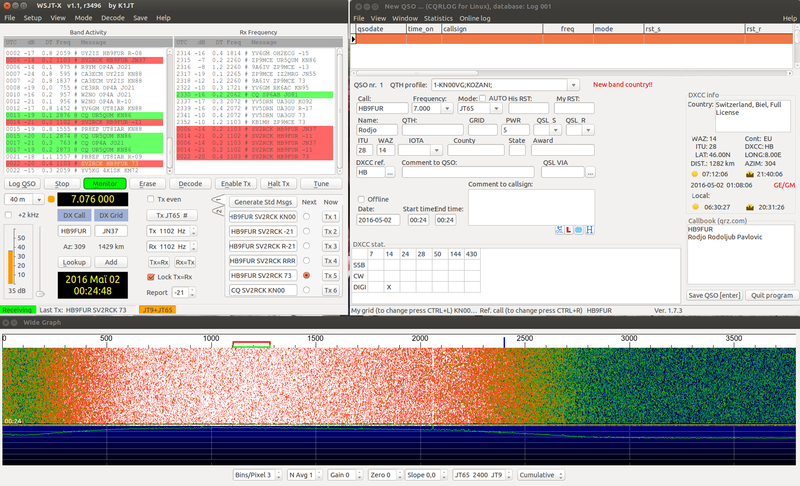
Task: Click the blue JT9 marker on Wide Graph scale
Action: click(504, 342)
